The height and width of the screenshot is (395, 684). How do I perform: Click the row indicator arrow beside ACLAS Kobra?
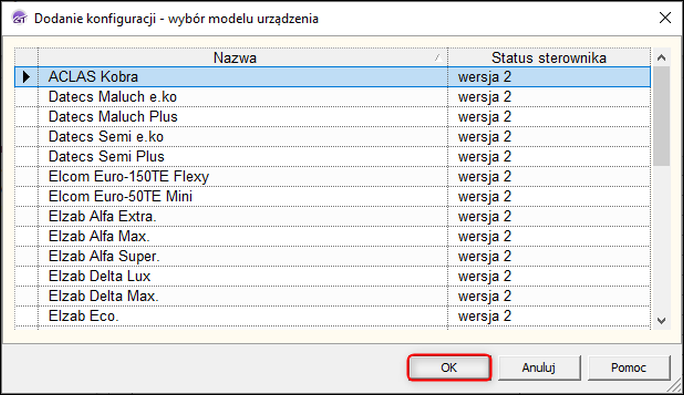pos(26,77)
